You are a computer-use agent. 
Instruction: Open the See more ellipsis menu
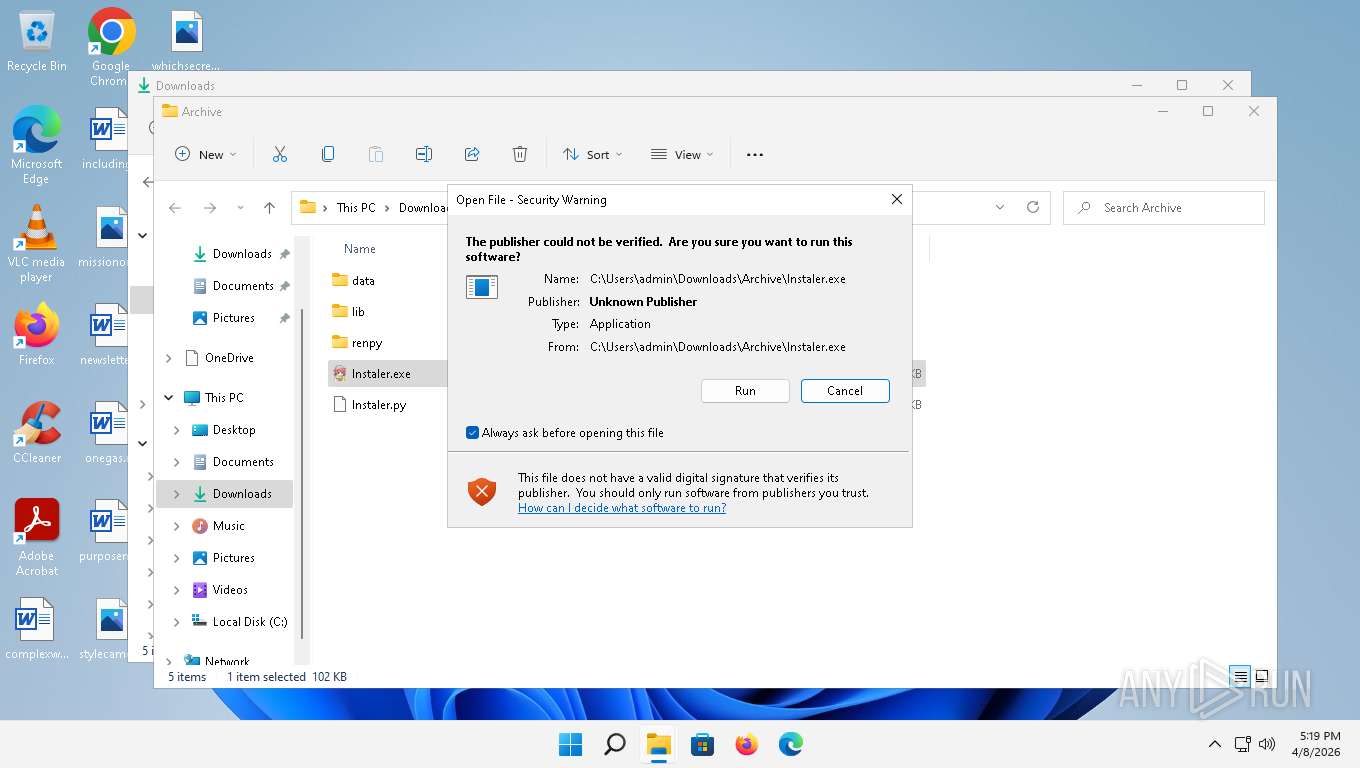click(755, 154)
